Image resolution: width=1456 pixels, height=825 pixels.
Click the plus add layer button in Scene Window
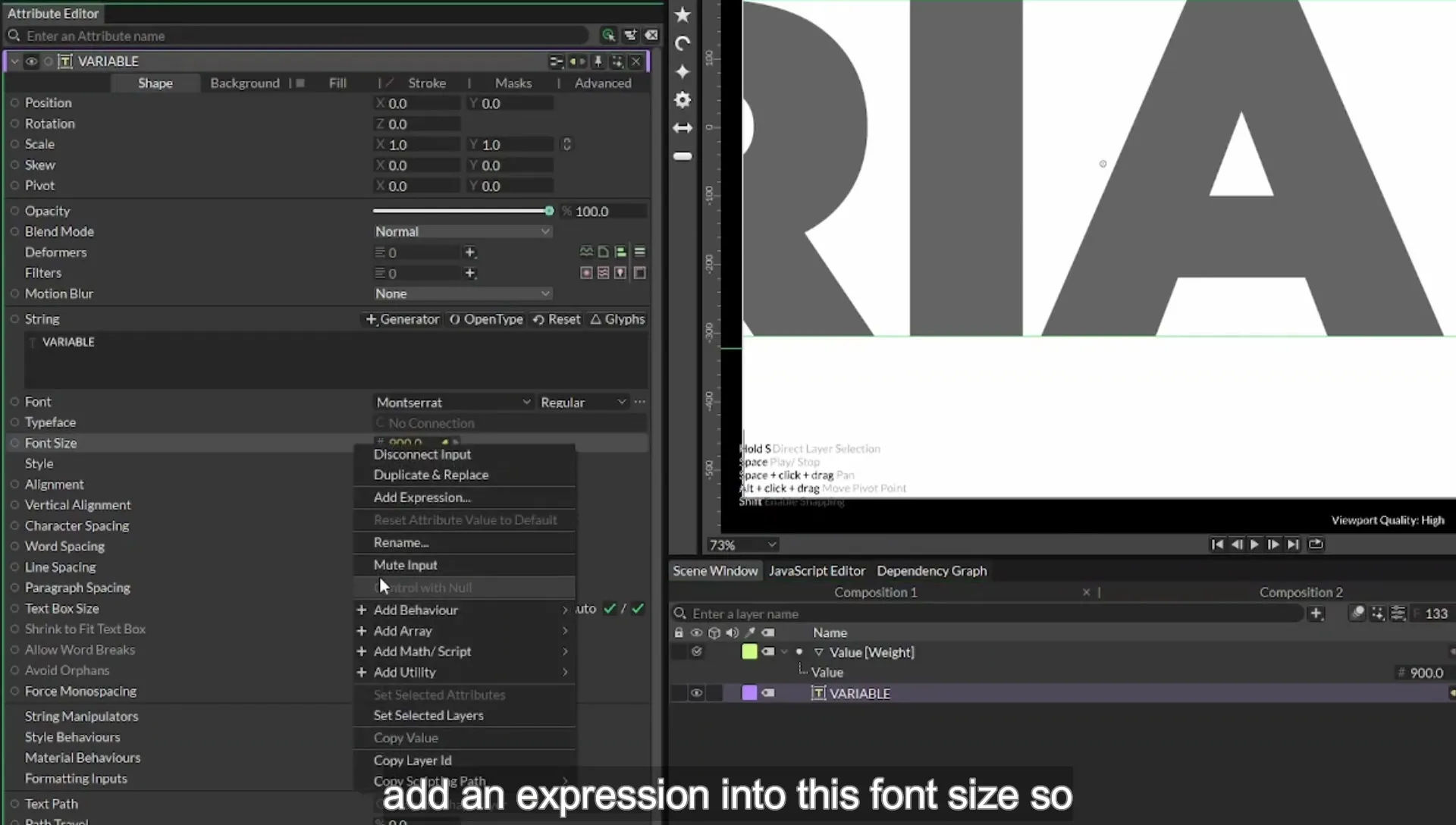1316,613
